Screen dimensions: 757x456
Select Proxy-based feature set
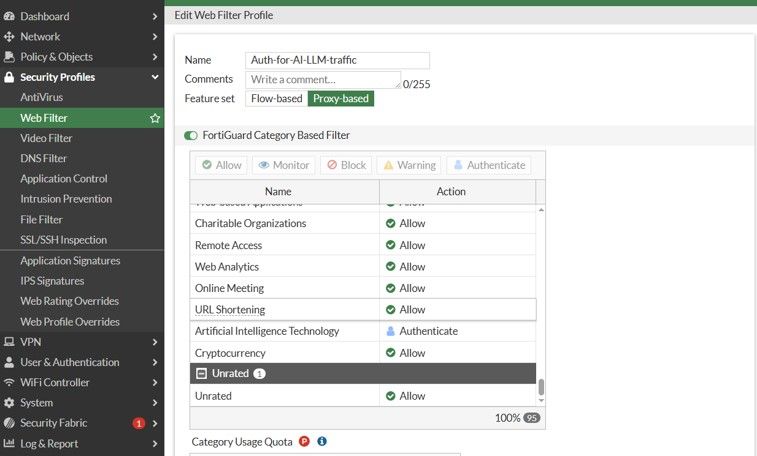tap(341, 98)
